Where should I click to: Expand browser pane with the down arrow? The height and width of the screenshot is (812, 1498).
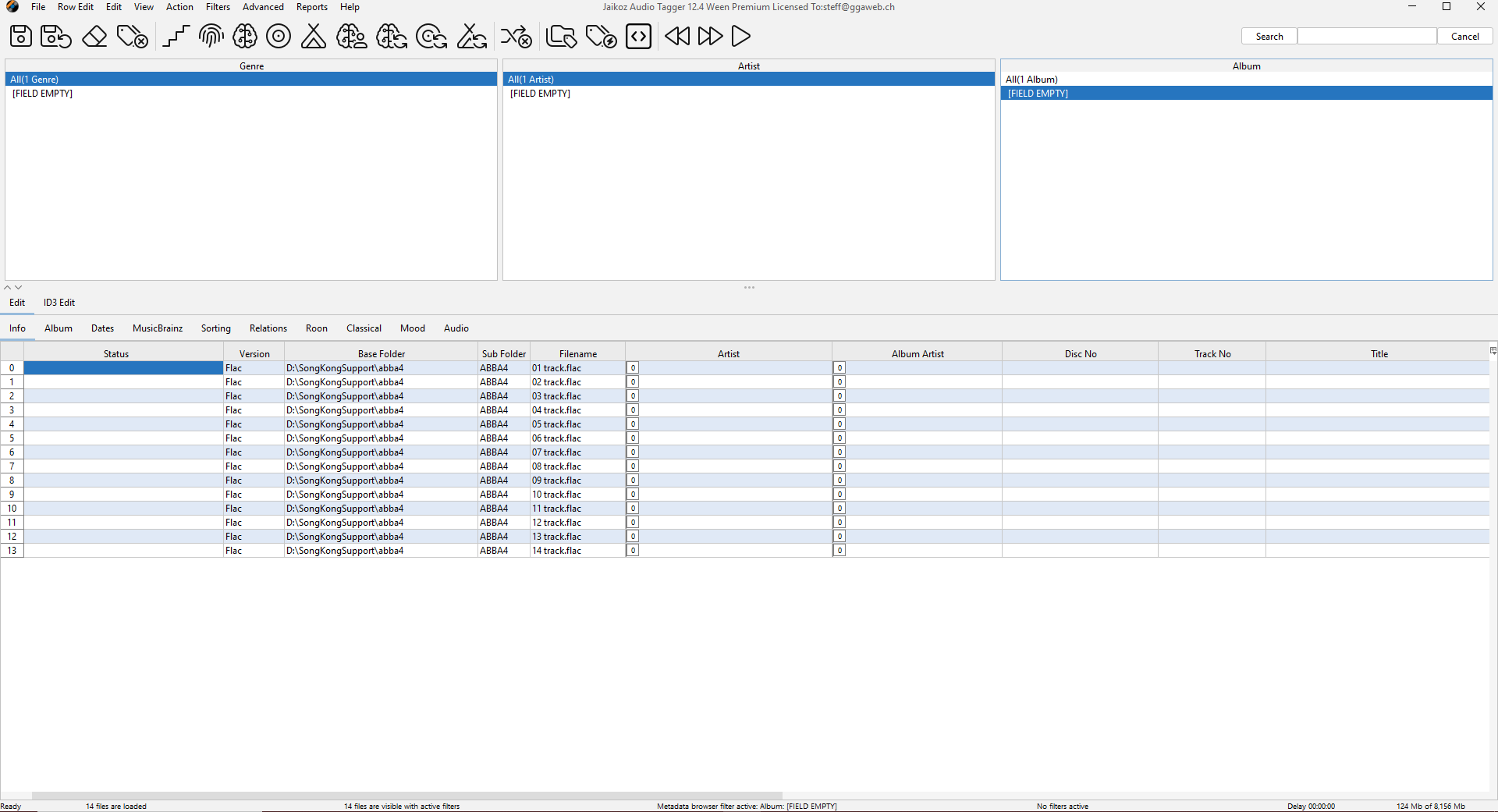point(19,288)
